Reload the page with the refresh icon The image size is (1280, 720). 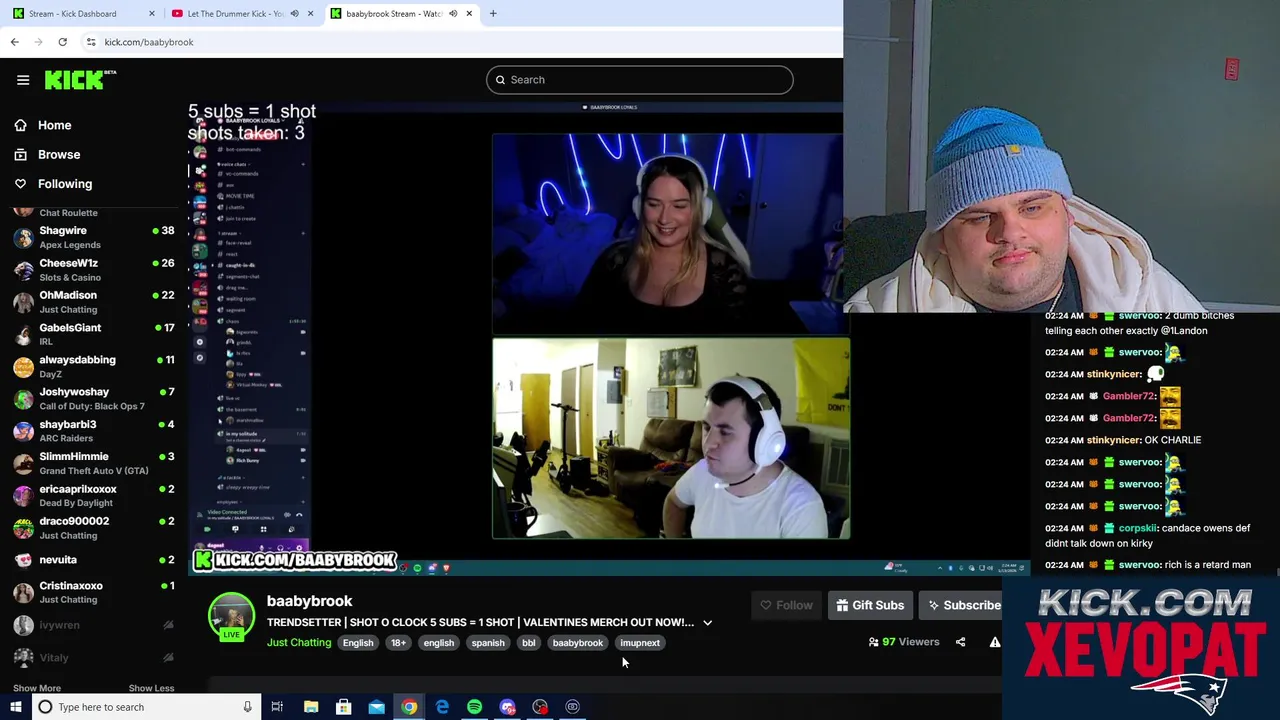point(62,42)
